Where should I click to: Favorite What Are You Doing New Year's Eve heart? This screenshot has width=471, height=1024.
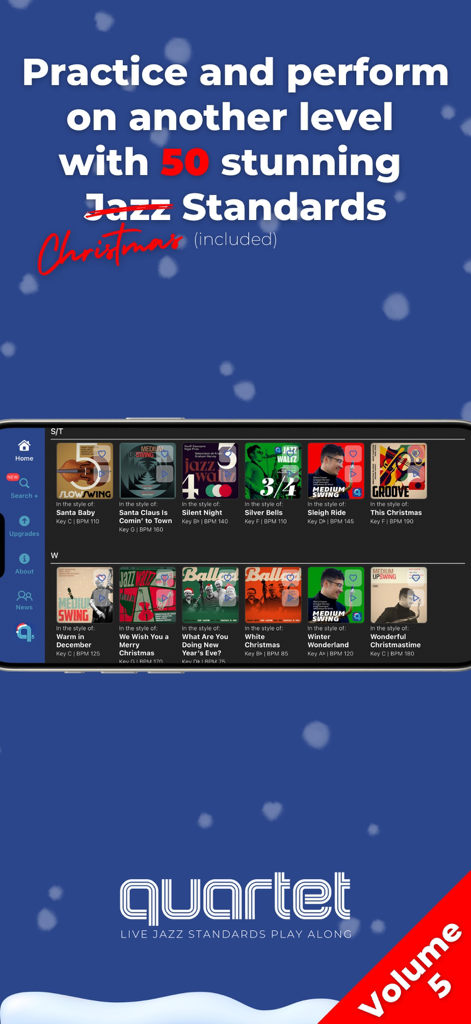click(x=227, y=578)
